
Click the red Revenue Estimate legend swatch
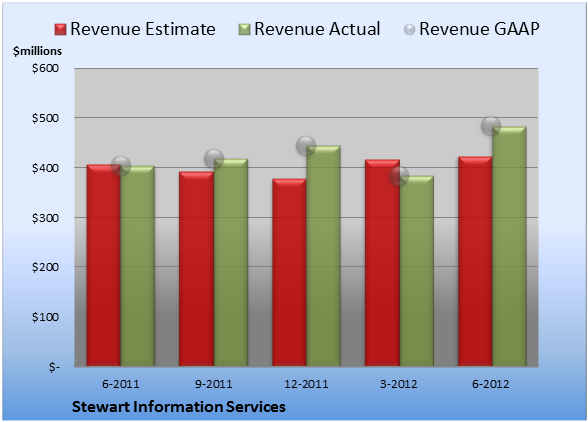pyautogui.click(x=60, y=30)
